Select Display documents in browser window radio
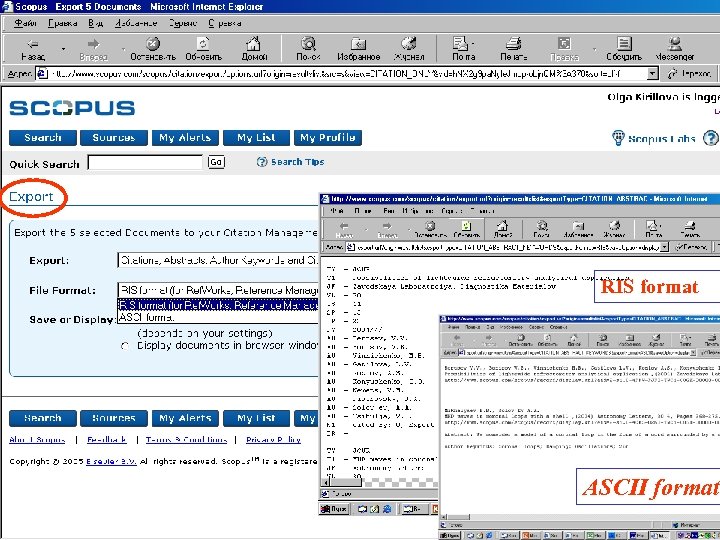 click(124, 346)
